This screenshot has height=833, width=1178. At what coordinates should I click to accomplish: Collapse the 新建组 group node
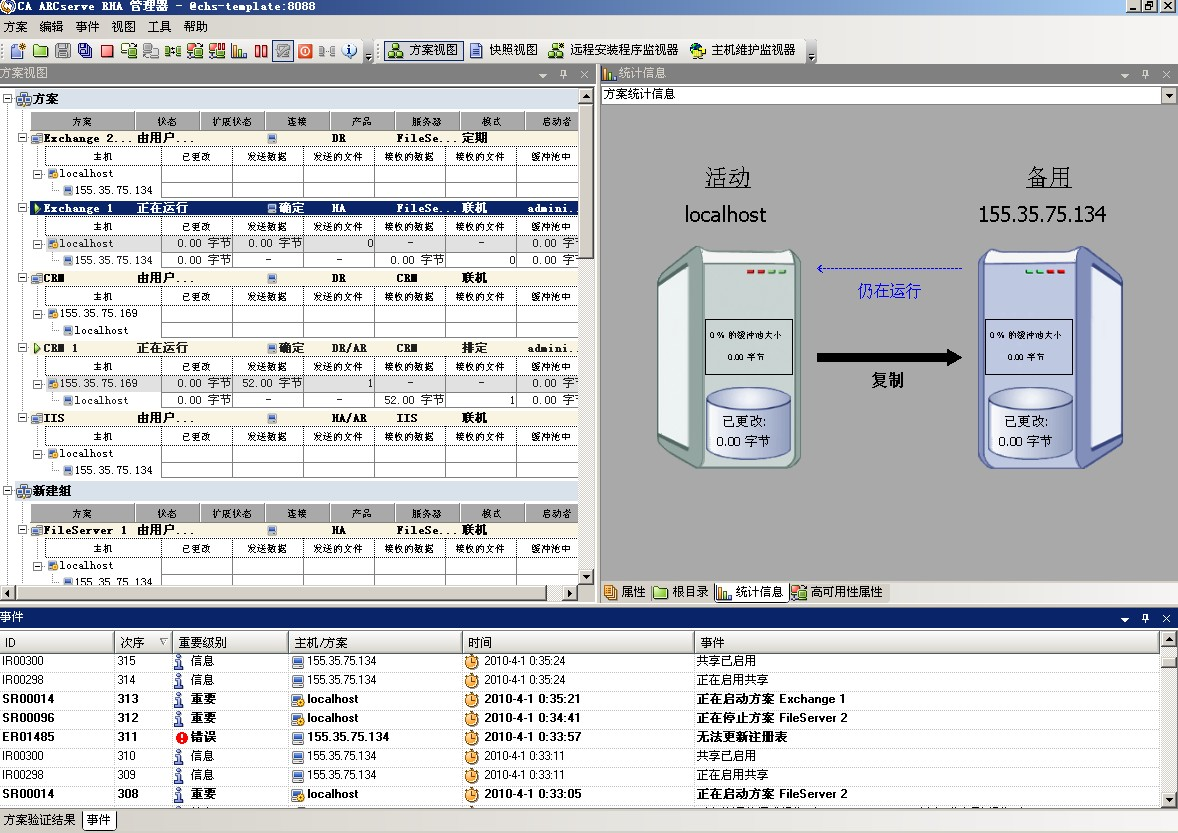[8, 491]
